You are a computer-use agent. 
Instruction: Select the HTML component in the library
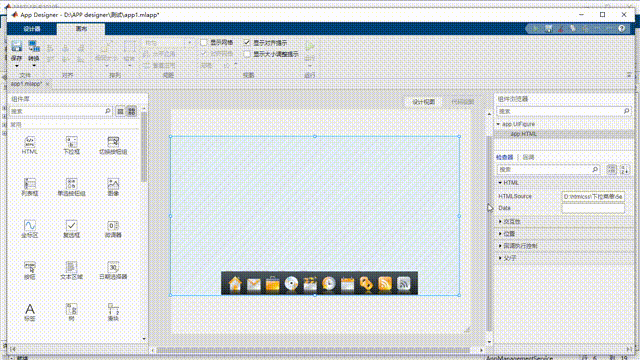pyautogui.click(x=30, y=145)
